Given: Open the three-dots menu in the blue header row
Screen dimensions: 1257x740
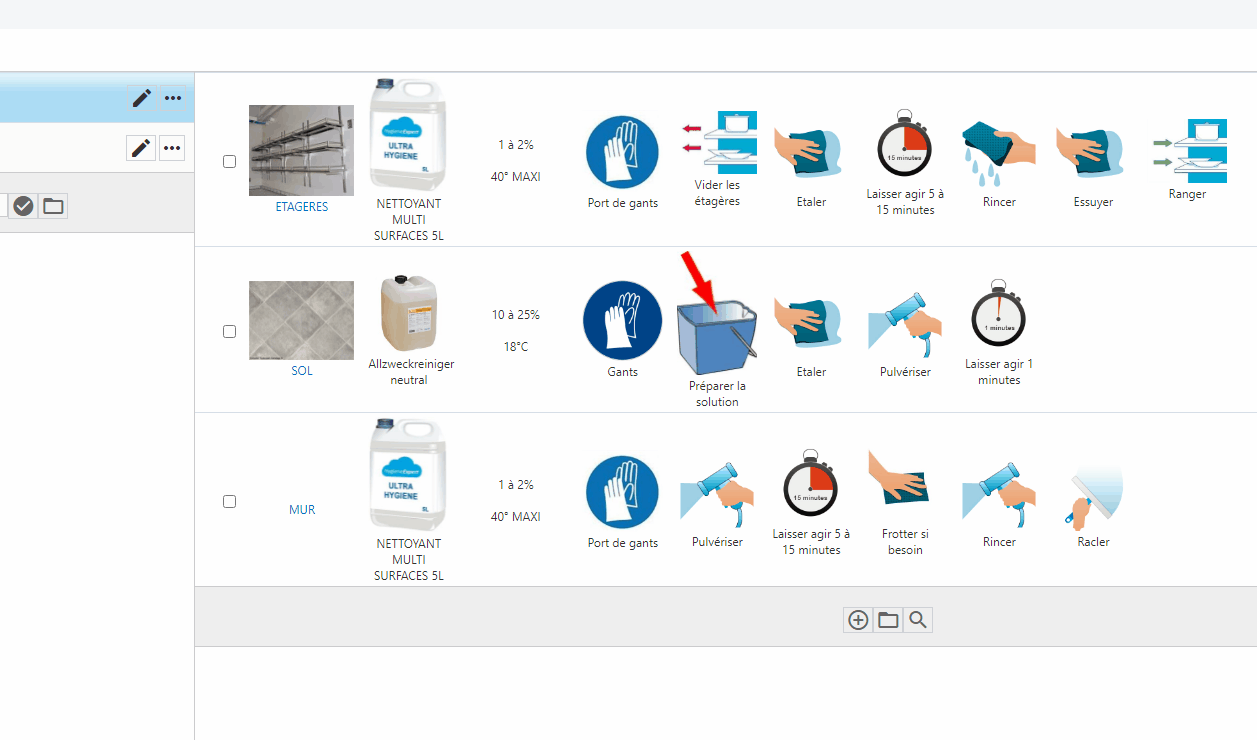Looking at the screenshot, I should tap(173, 98).
